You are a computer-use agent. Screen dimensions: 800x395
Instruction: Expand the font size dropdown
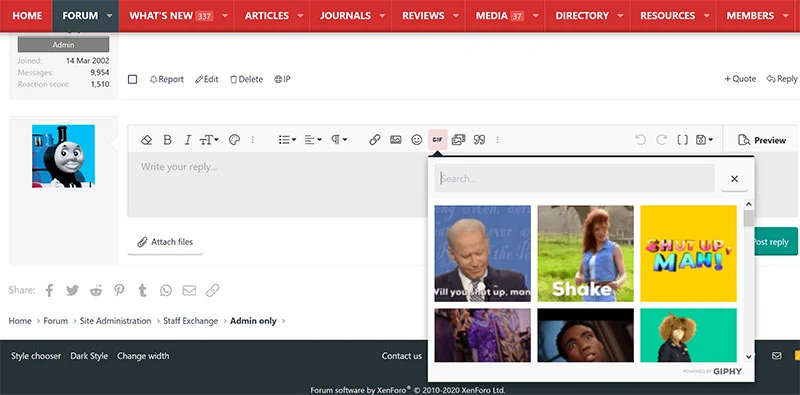(x=209, y=140)
